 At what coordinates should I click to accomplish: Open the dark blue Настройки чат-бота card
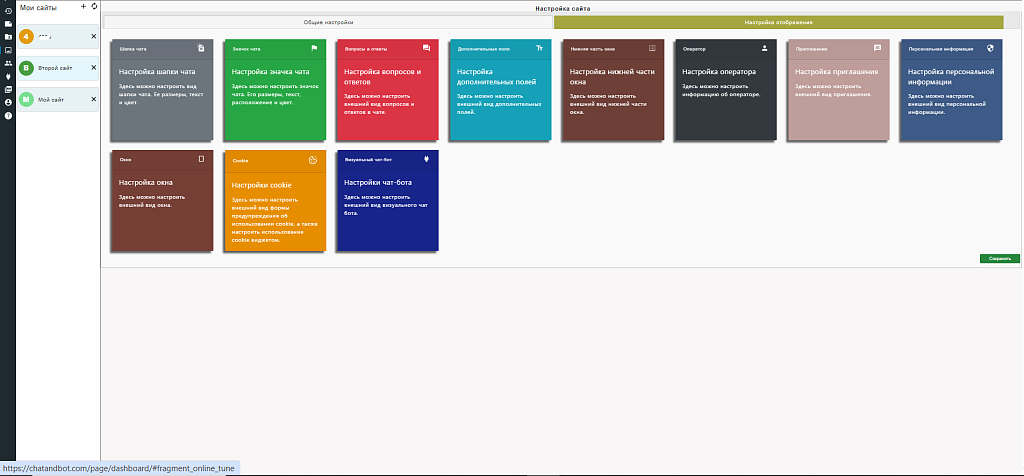click(x=387, y=200)
